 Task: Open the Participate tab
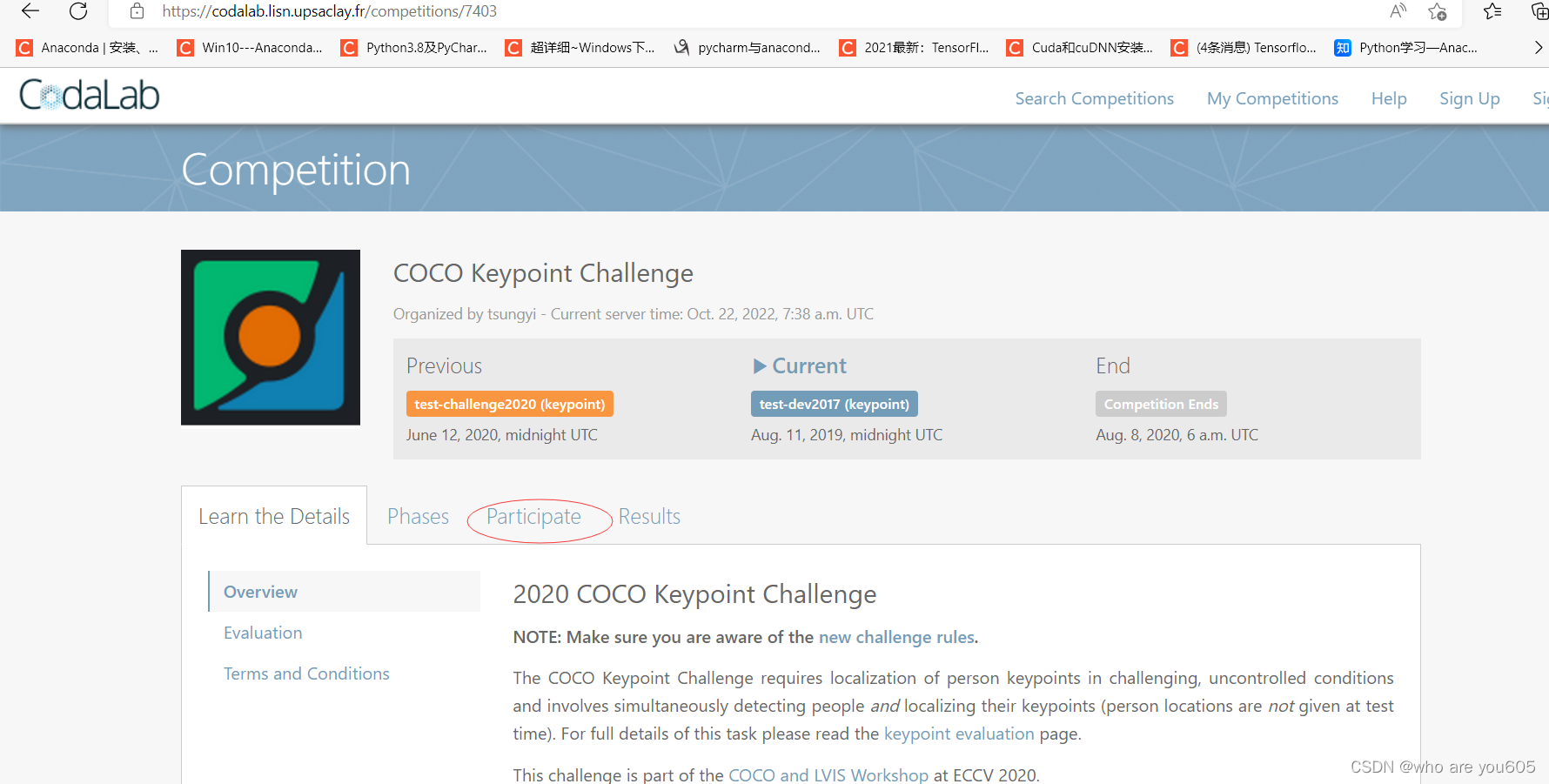click(533, 517)
